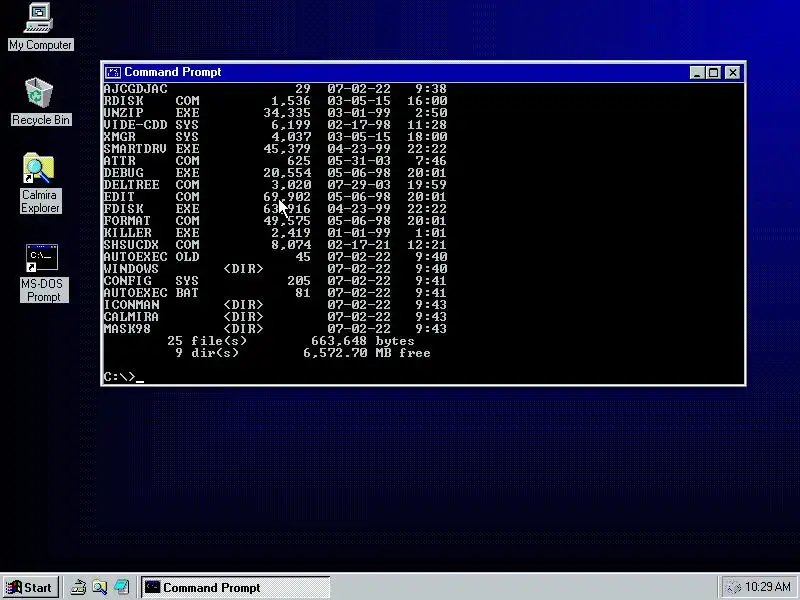
Task: Click the EDIT COM file name
Action: click(x=152, y=196)
